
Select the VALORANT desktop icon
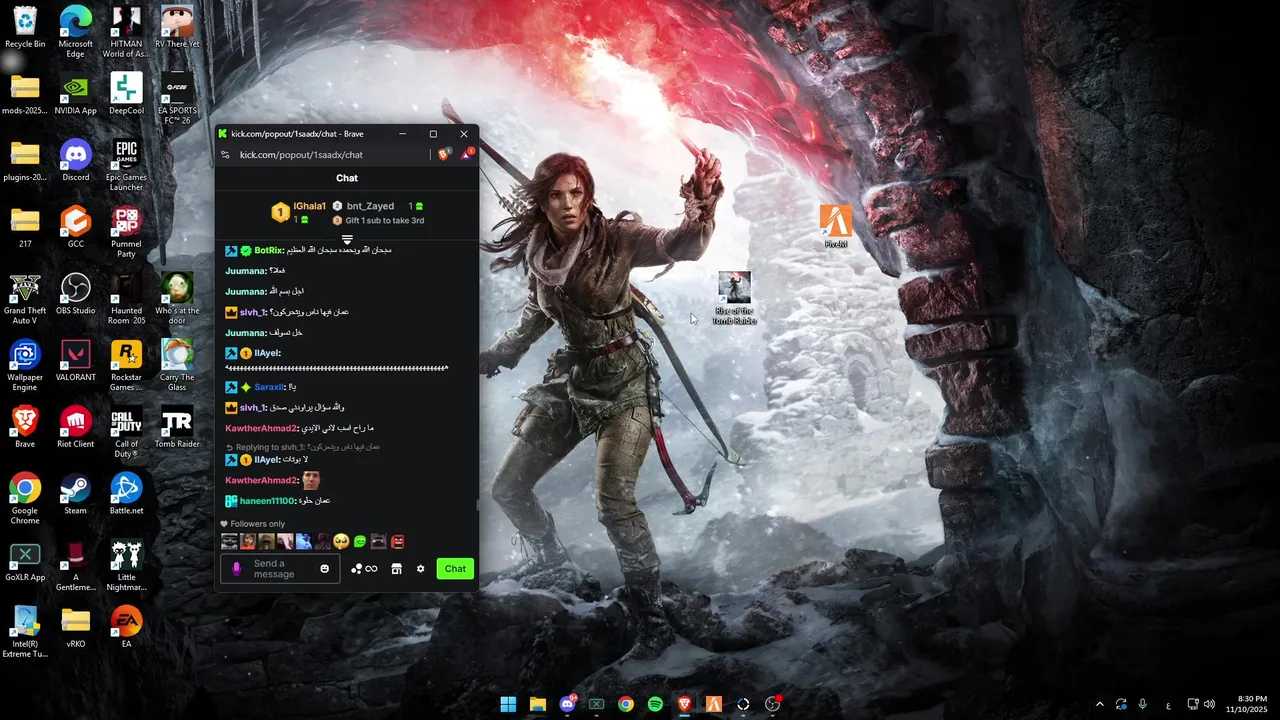pyautogui.click(x=76, y=361)
